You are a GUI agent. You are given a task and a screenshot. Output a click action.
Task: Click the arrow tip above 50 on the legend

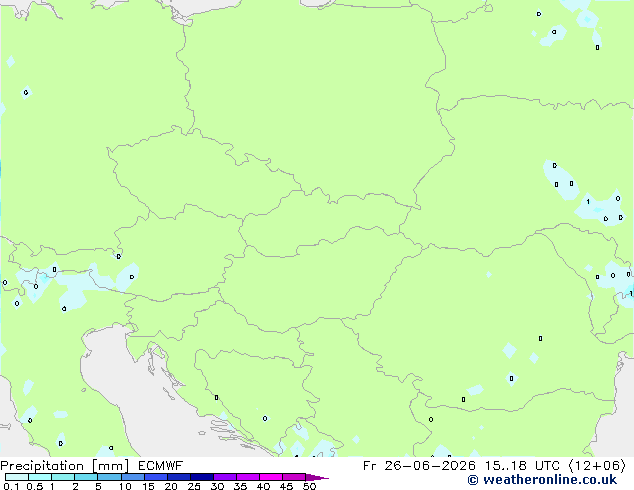point(317,477)
